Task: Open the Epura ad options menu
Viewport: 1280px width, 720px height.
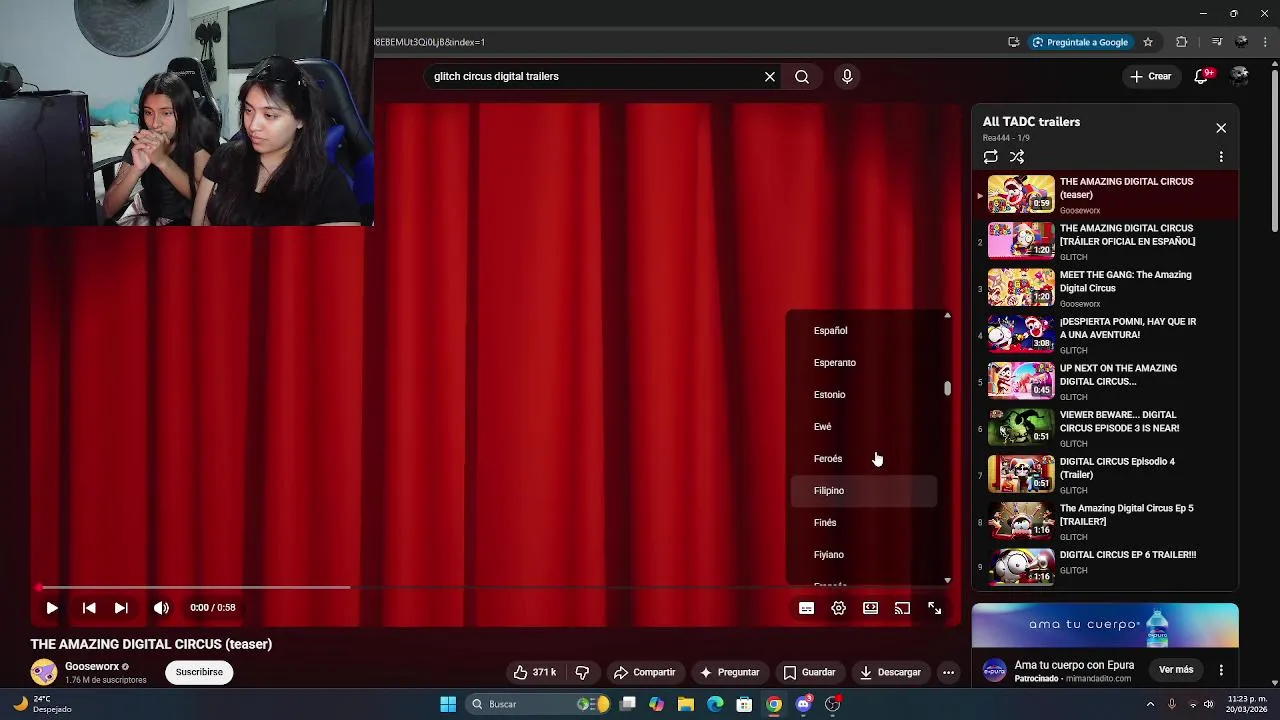Action: [1221, 670]
